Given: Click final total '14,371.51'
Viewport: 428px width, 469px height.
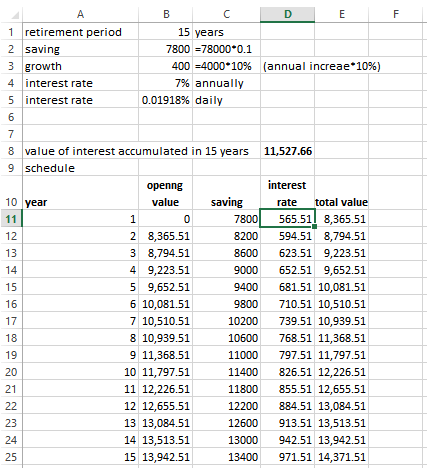Looking at the screenshot, I should [342, 457].
